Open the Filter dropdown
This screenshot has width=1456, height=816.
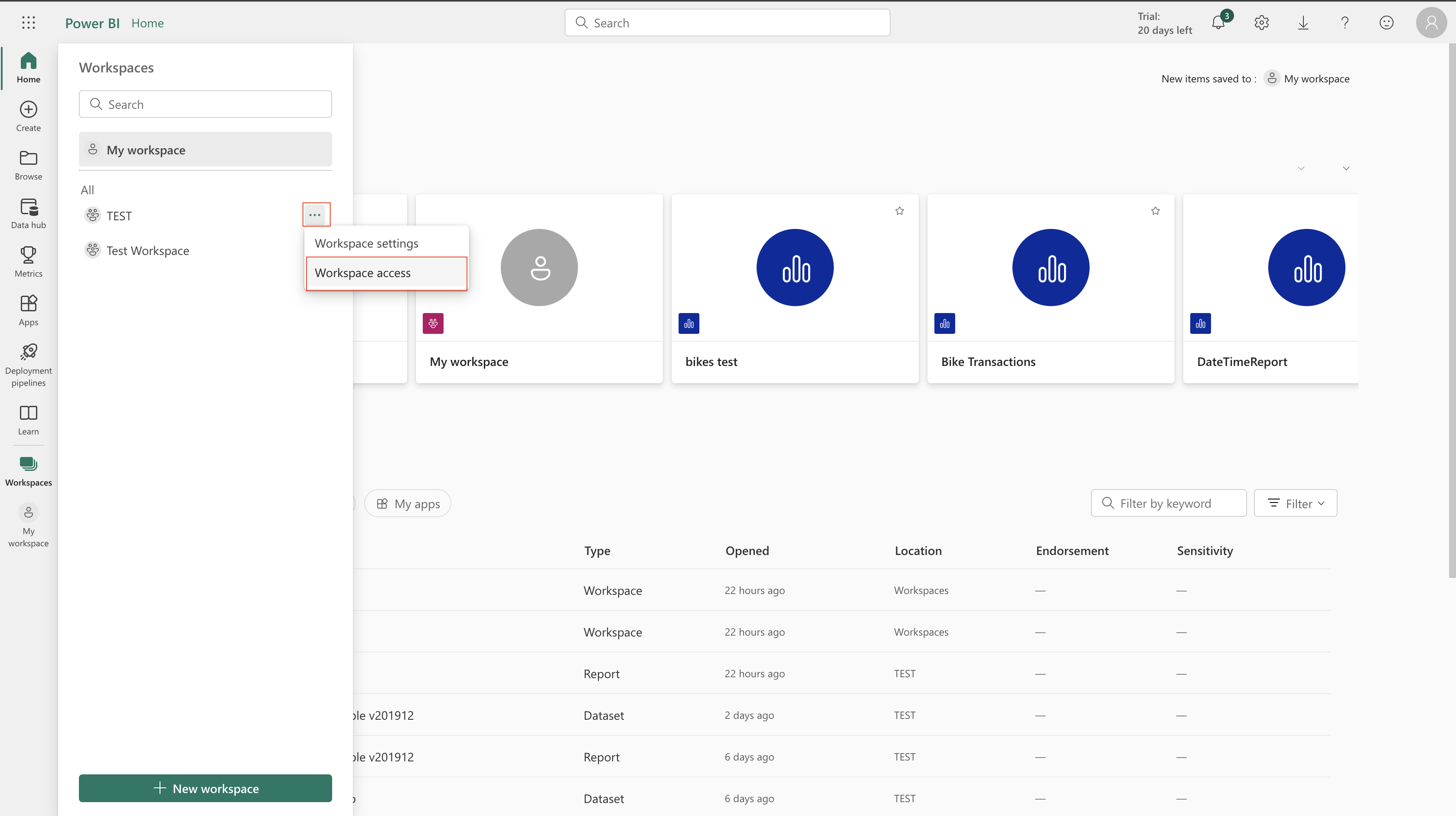(1296, 503)
